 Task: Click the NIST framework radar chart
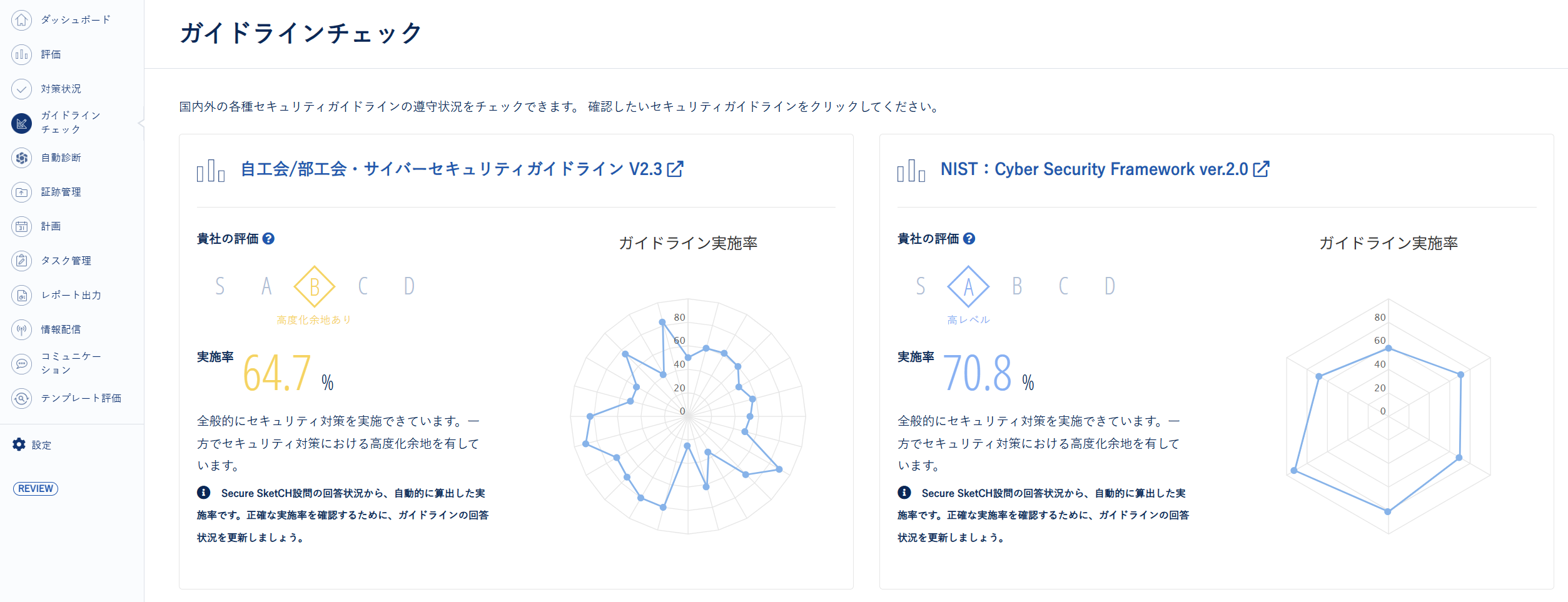1388,416
